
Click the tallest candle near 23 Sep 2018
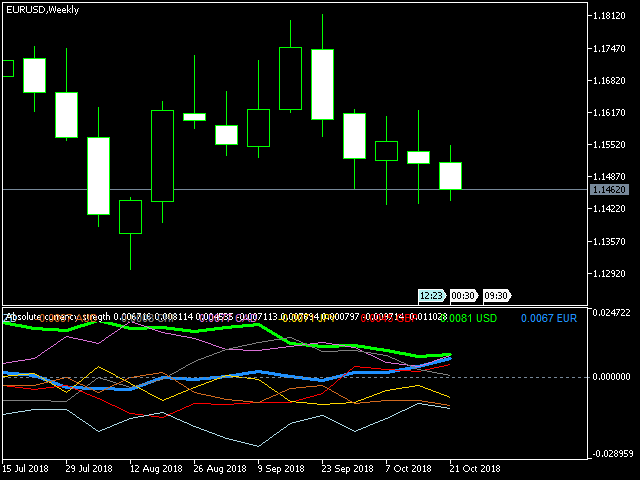tap(322, 84)
